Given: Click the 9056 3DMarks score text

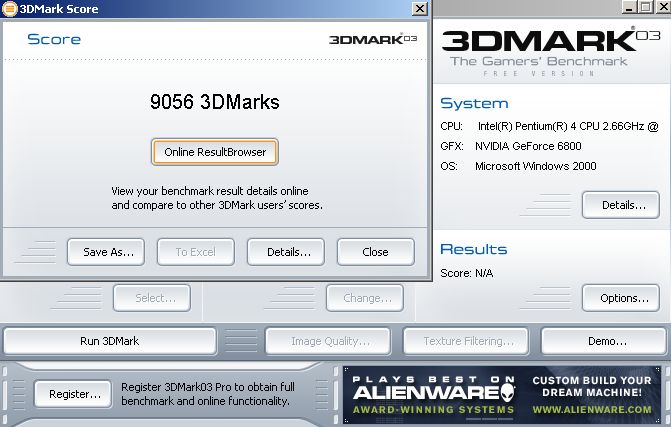Looking at the screenshot, I should pos(215,102).
